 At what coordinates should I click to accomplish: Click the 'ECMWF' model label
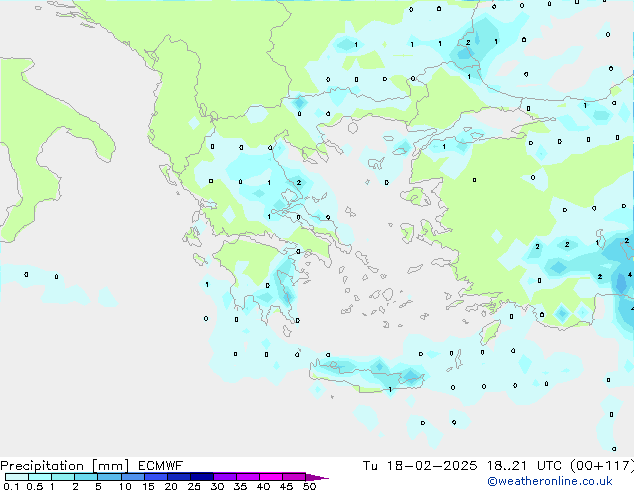161,466
